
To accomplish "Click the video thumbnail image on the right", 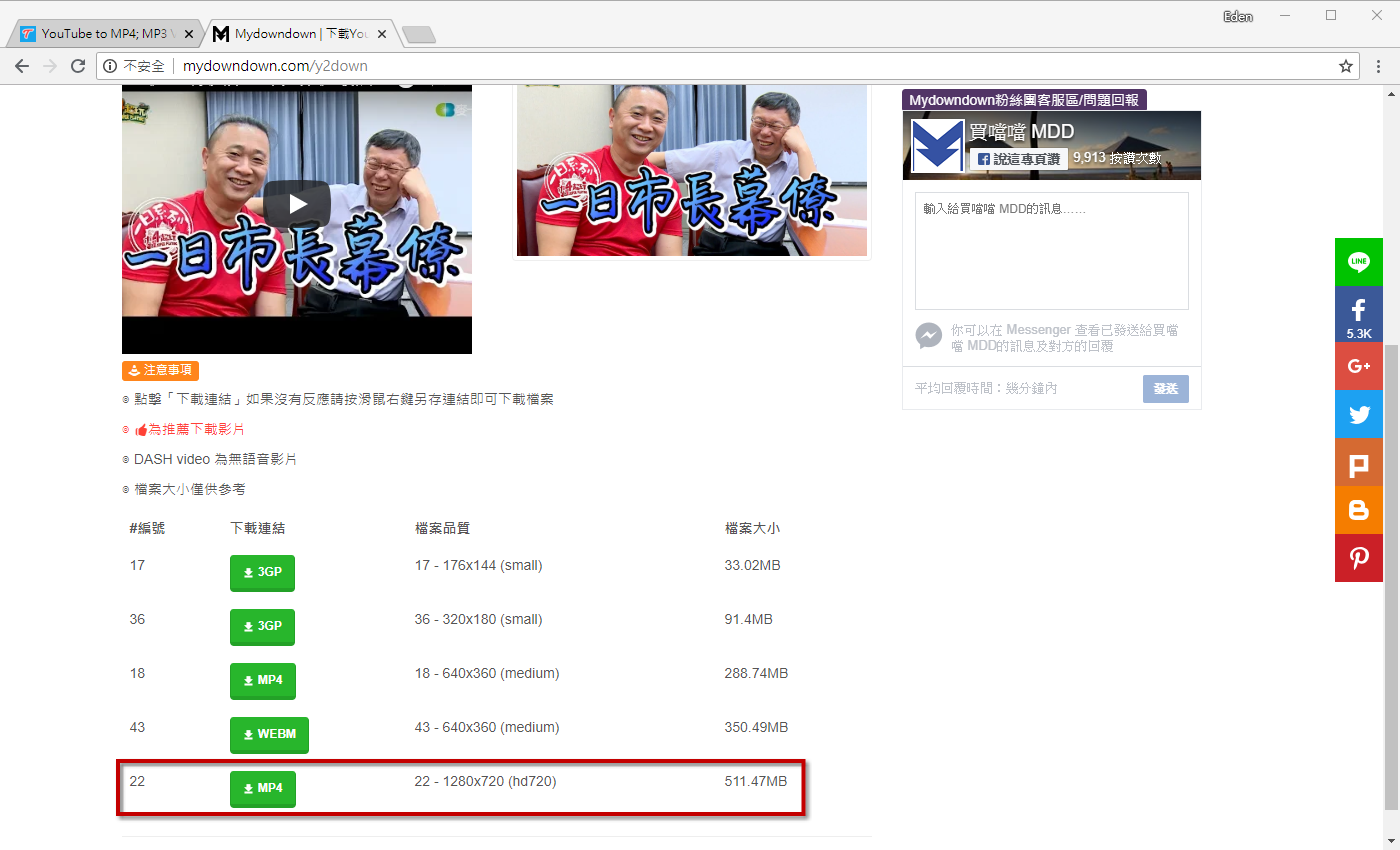I will click(692, 170).
